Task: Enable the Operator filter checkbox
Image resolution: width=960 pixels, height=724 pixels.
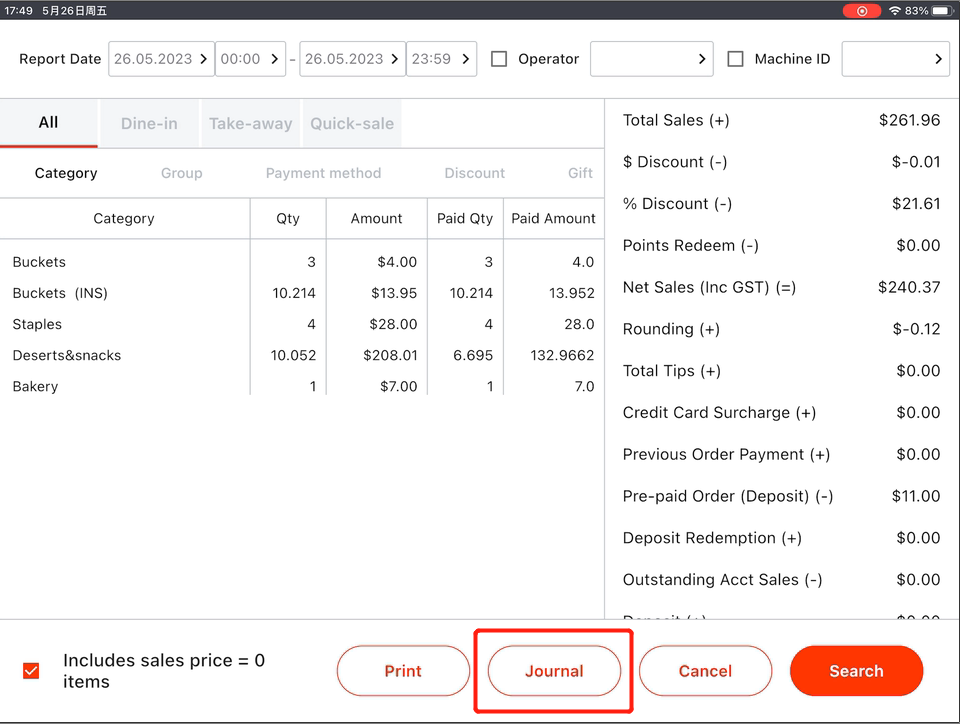Action: point(499,59)
